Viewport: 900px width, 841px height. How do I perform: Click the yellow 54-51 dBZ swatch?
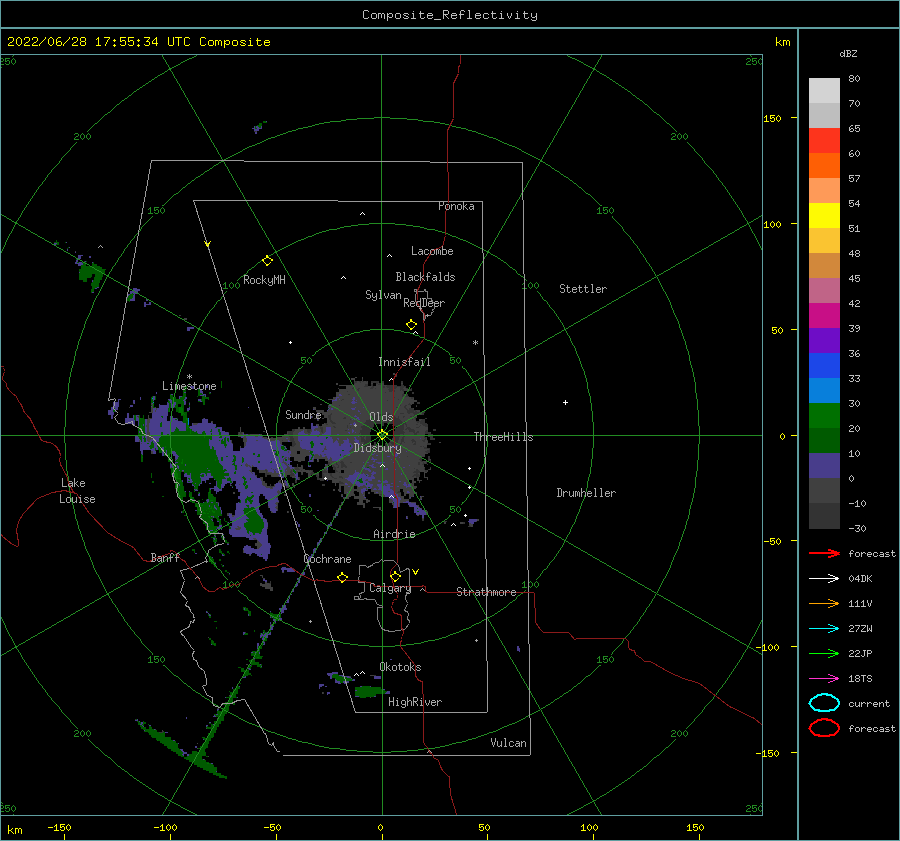pos(824,215)
